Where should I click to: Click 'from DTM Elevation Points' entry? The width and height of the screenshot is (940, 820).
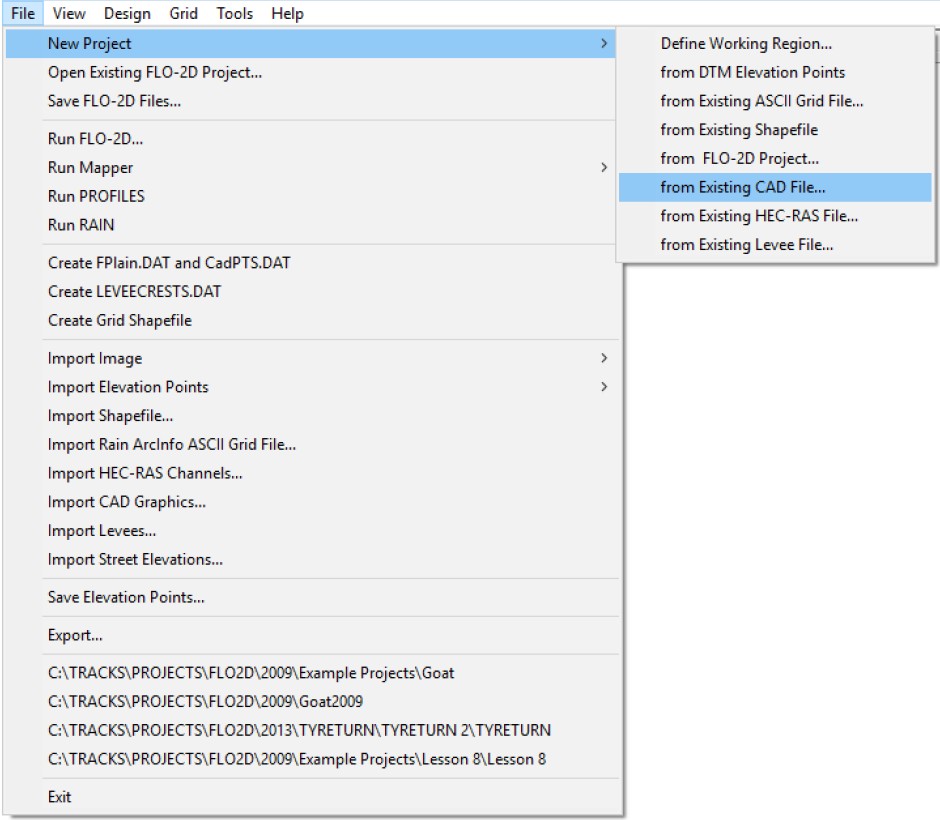[752, 72]
